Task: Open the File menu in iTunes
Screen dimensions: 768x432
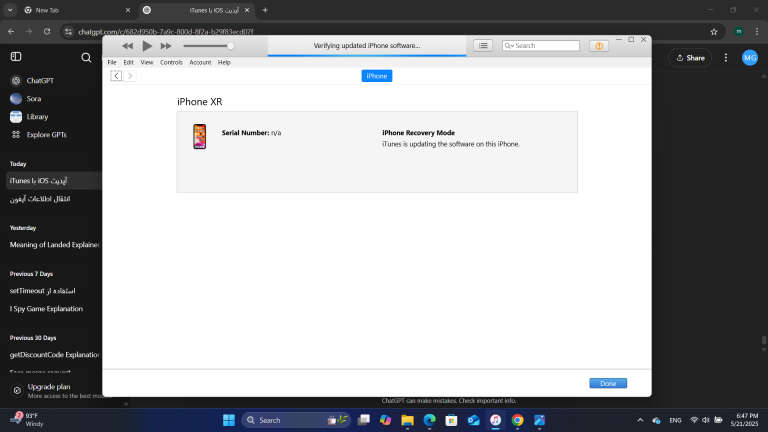Action: 112,62
